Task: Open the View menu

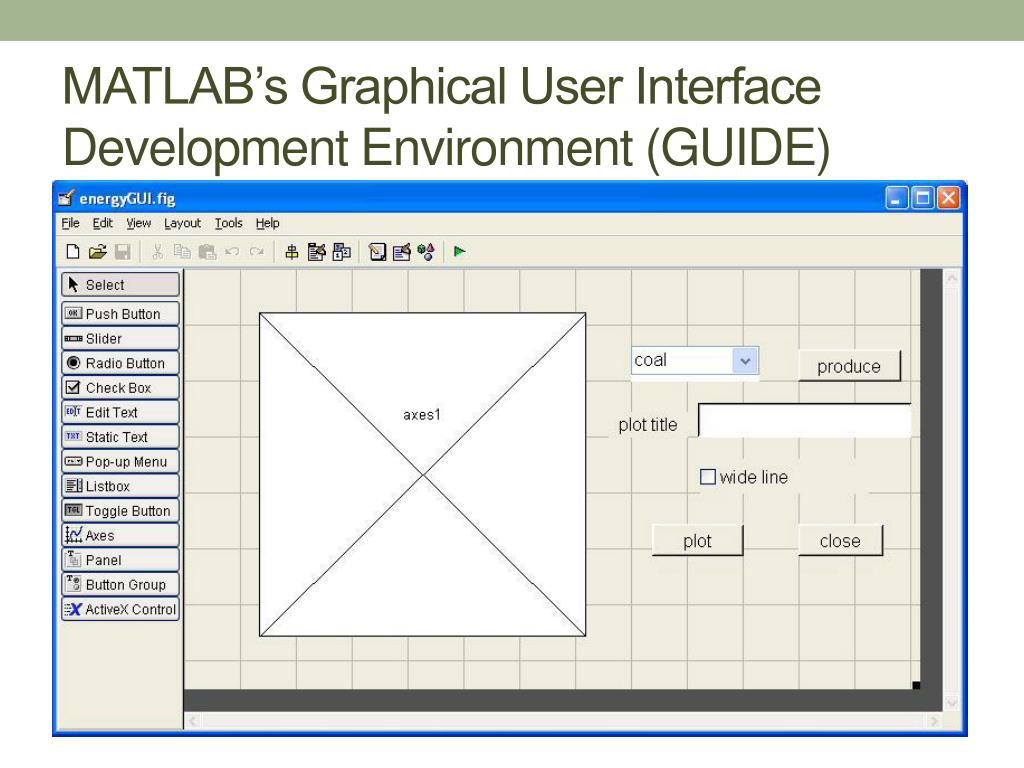Action: click(138, 223)
